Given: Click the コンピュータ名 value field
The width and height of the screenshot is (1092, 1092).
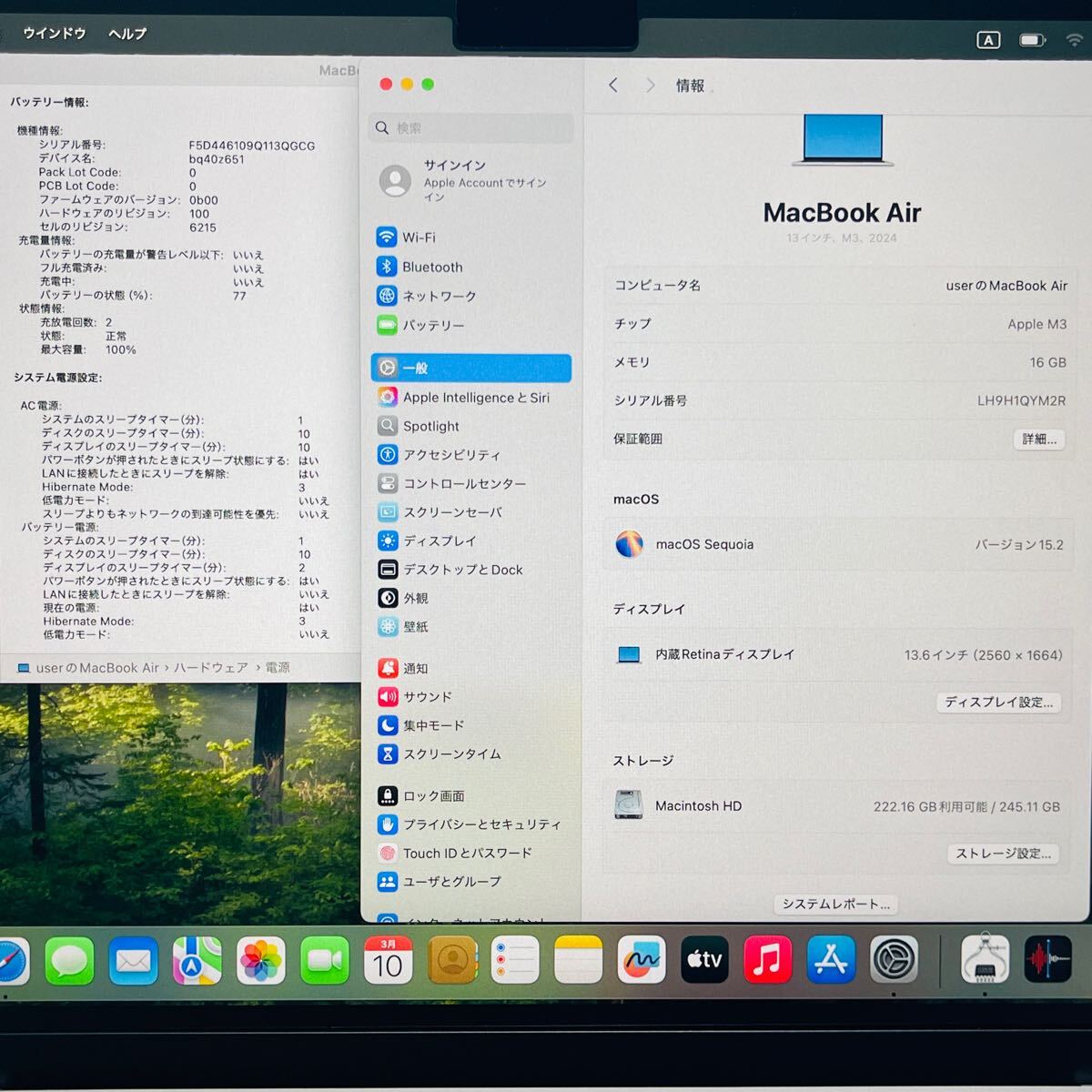Looking at the screenshot, I should pos(1006,286).
